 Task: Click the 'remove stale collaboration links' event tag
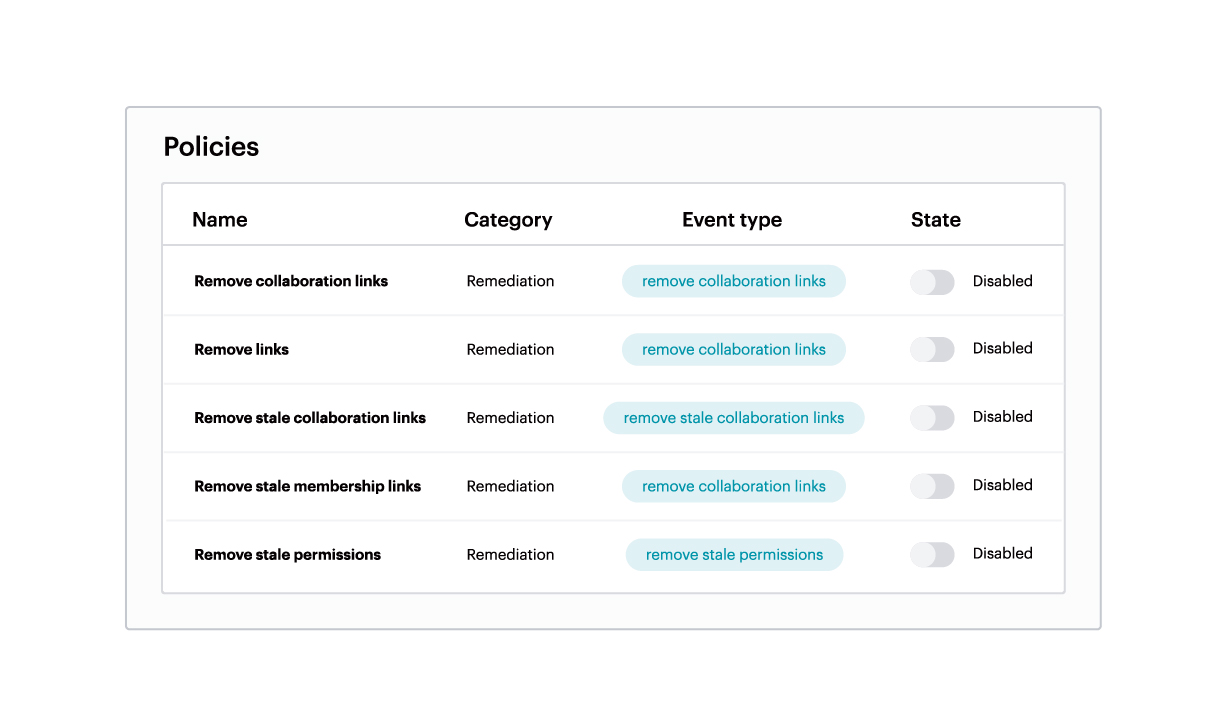733,418
